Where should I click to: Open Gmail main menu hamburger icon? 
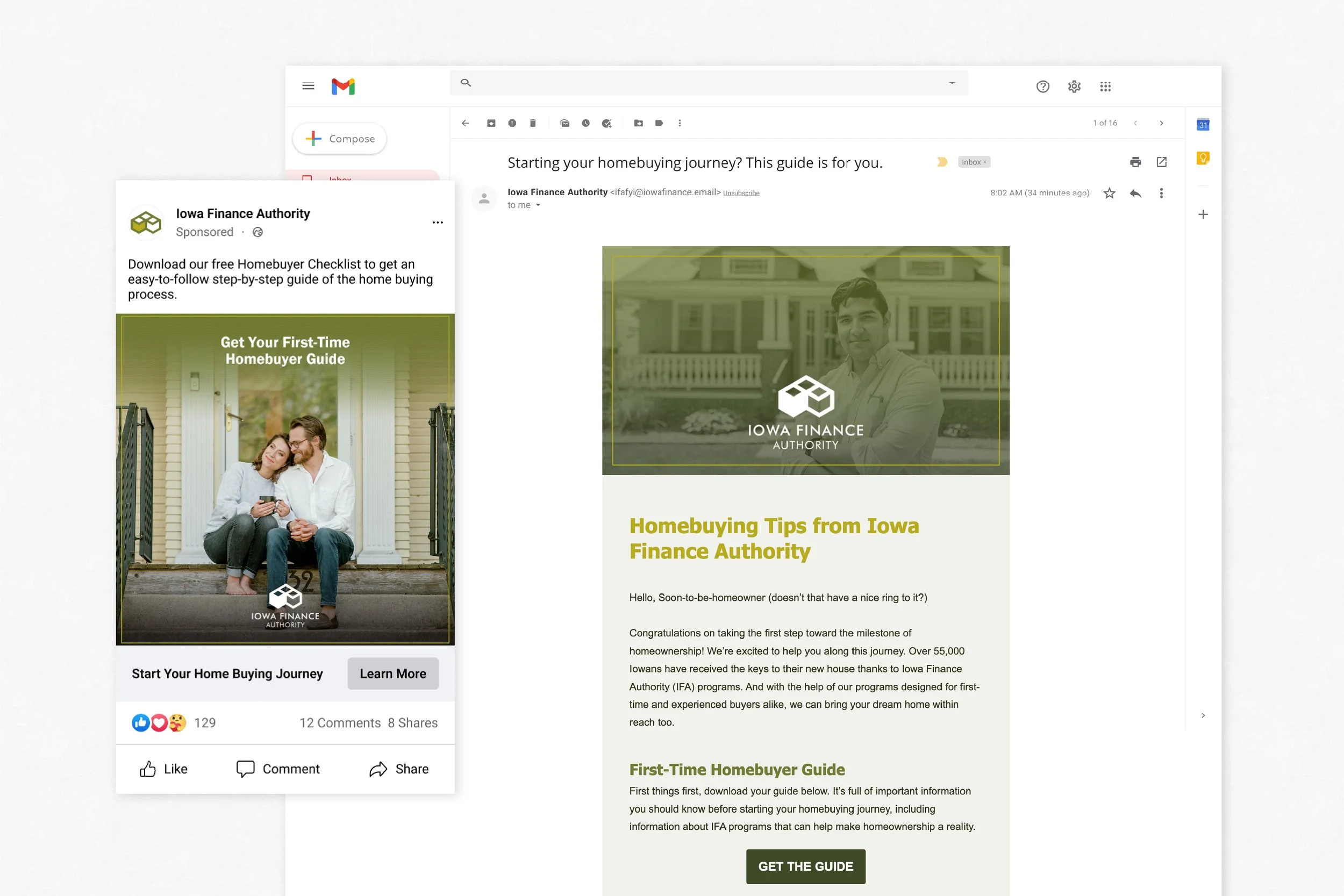[308, 87]
